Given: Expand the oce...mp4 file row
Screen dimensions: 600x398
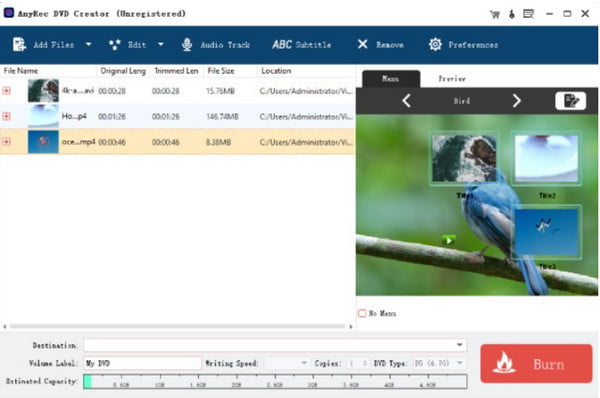Looking at the screenshot, I should pyautogui.click(x=7, y=142).
